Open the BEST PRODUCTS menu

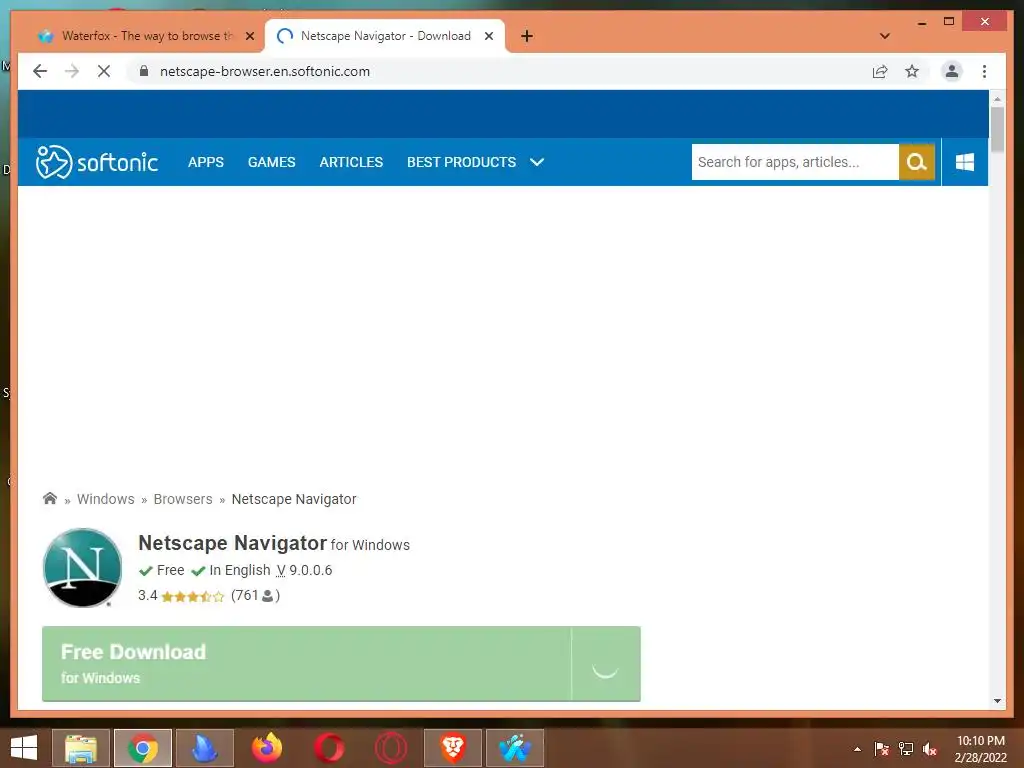[x=462, y=162]
